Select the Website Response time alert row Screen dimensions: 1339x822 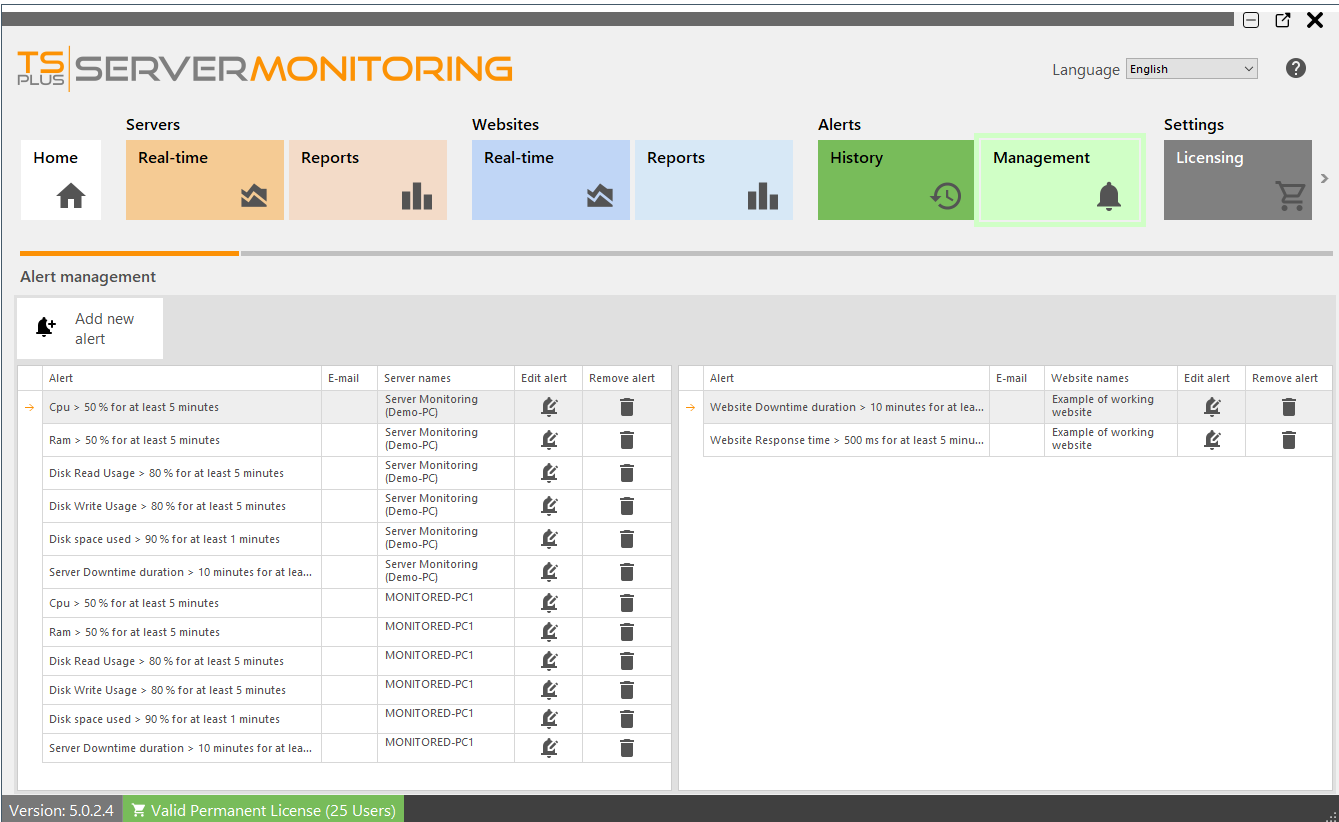845,439
